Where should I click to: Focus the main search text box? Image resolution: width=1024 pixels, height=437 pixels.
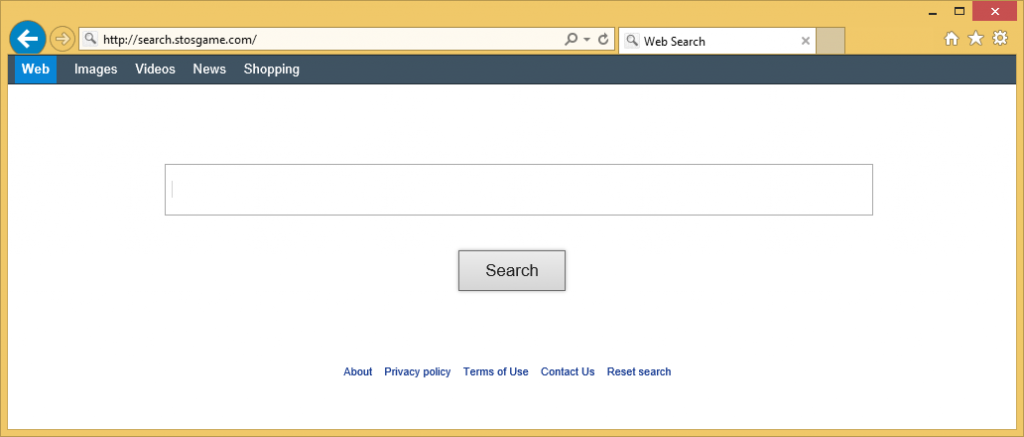pyautogui.click(x=518, y=190)
